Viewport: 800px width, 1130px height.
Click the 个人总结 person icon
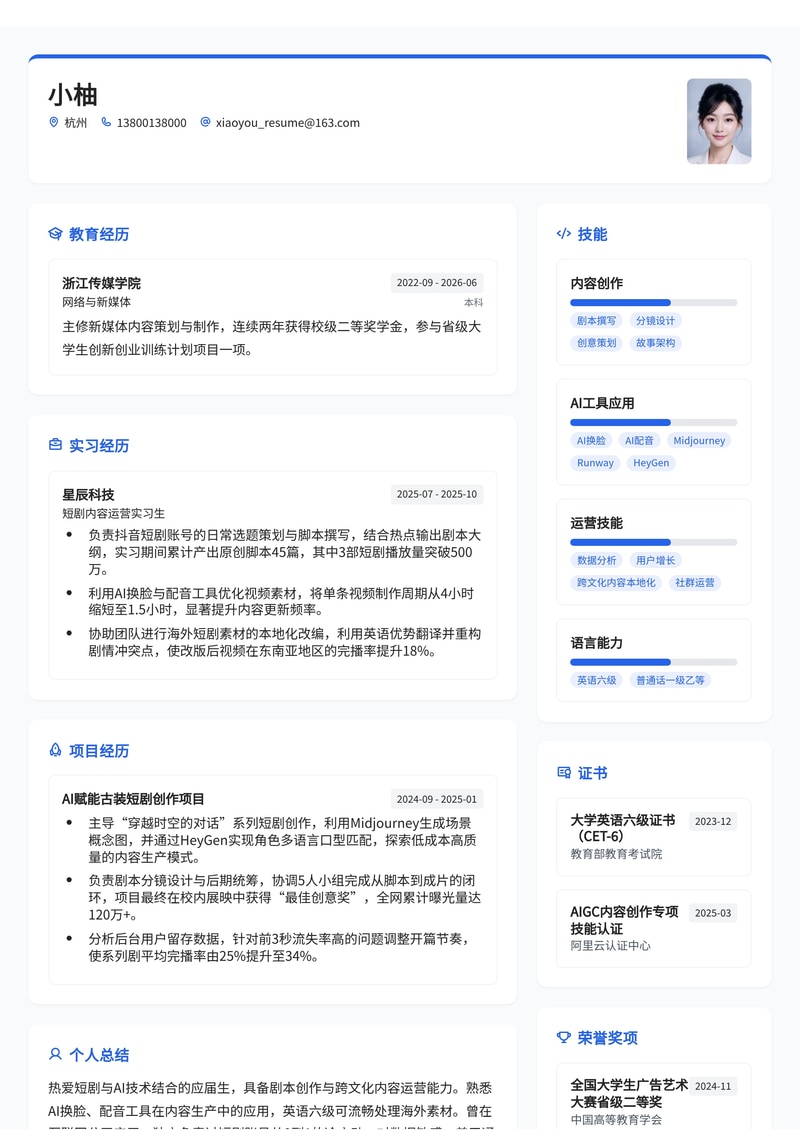tap(54, 1055)
